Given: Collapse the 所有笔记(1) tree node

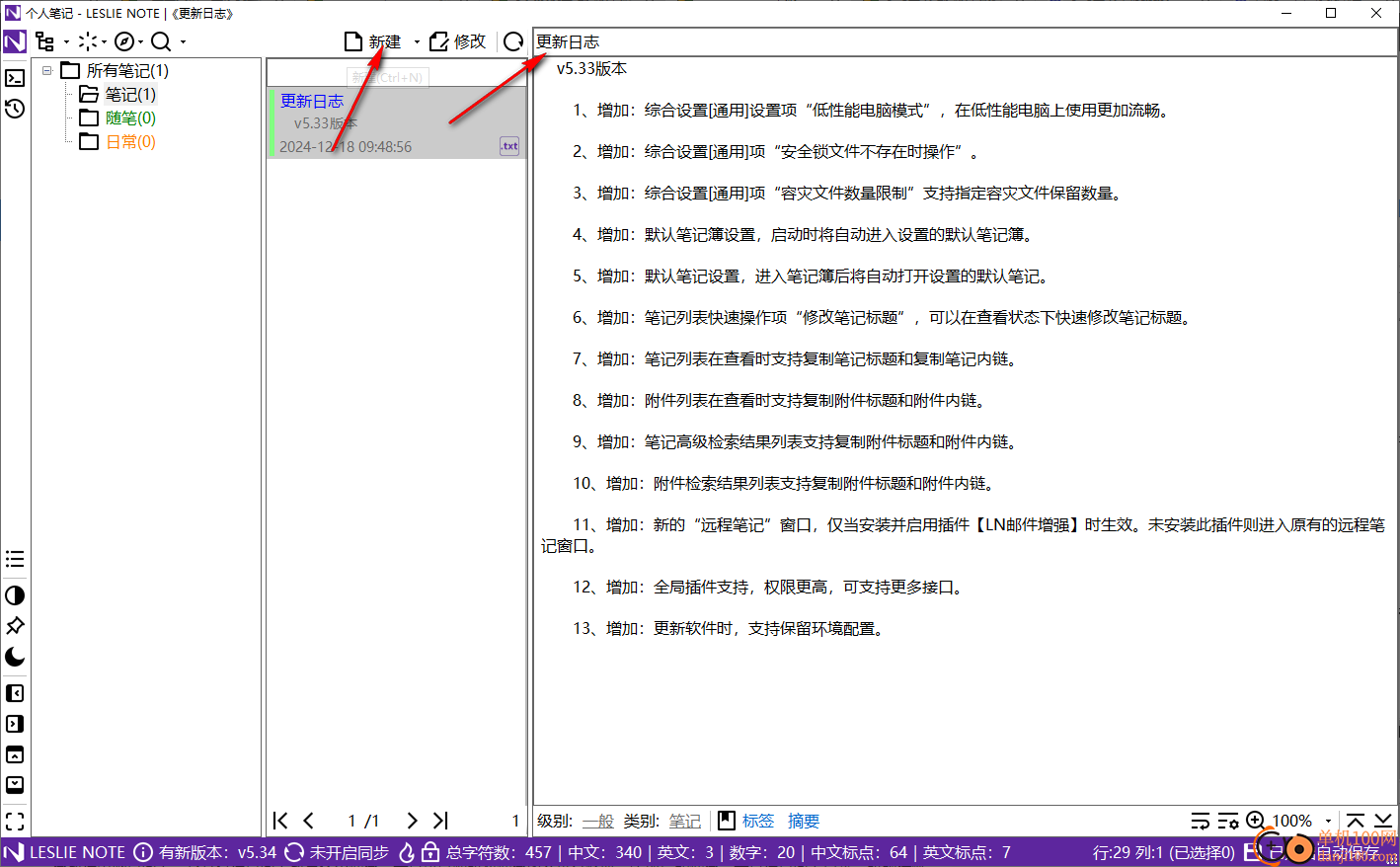Looking at the screenshot, I should tap(46, 70).
